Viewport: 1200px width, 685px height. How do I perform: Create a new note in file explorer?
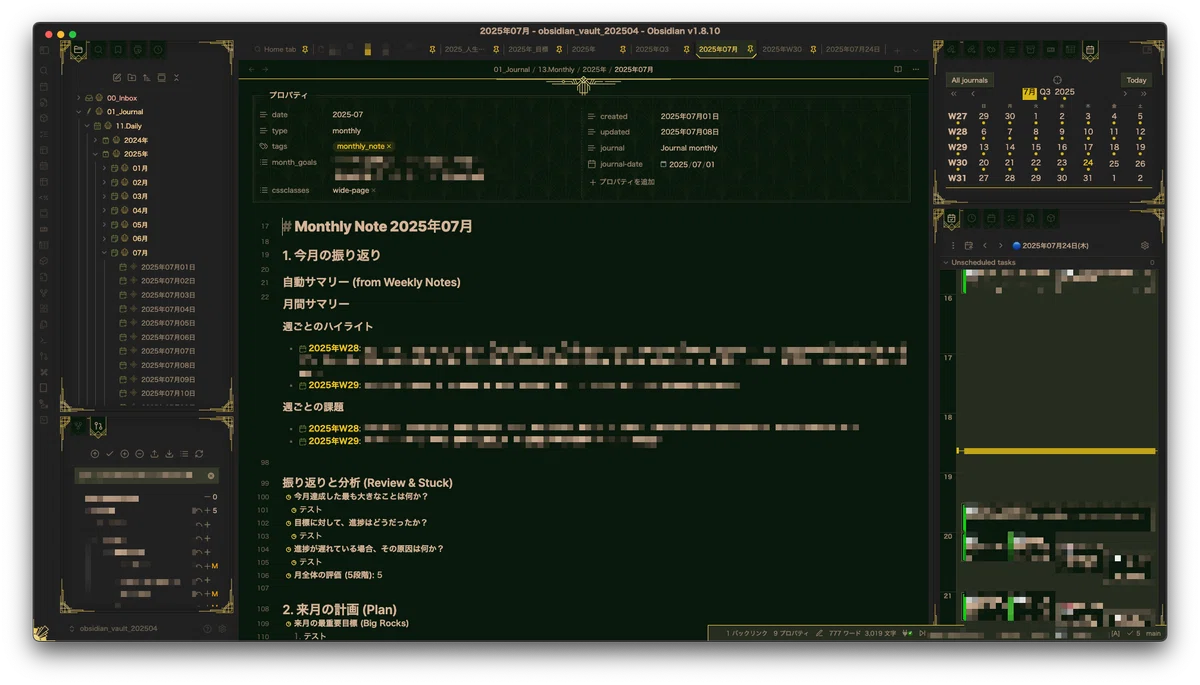point(117,77)
